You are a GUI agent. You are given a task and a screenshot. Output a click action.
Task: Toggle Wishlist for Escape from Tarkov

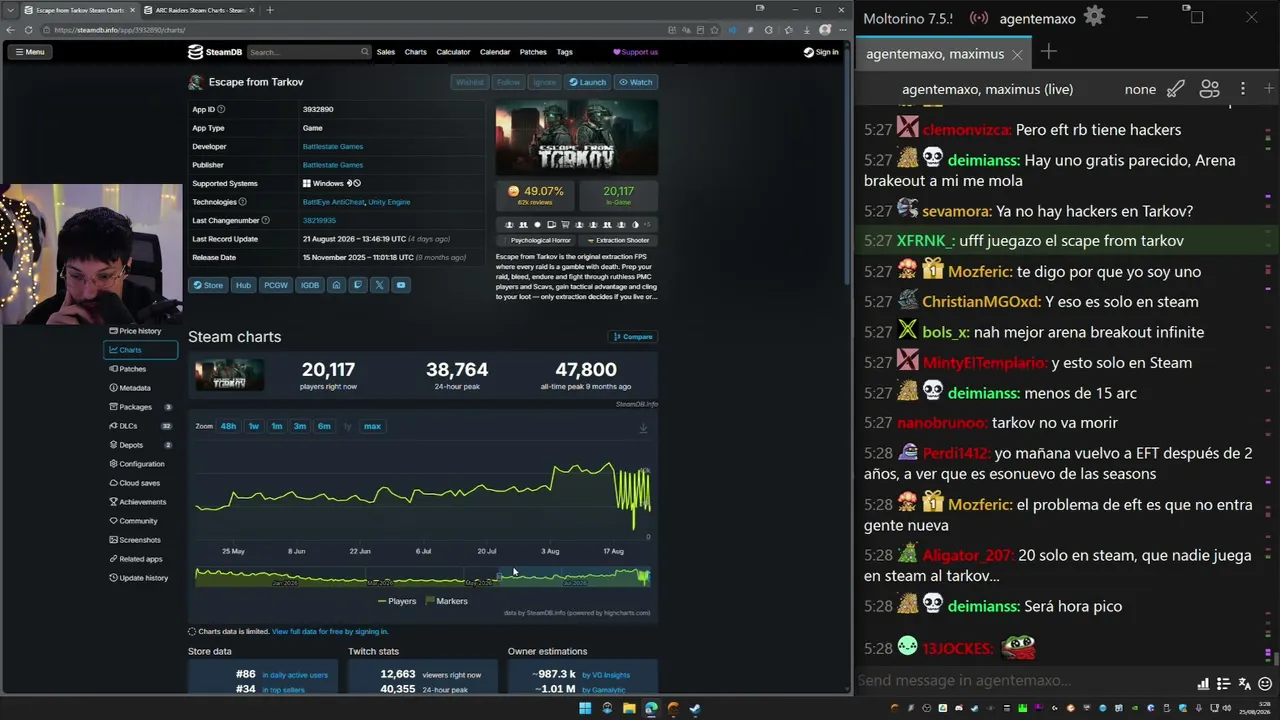coord(469,82)
